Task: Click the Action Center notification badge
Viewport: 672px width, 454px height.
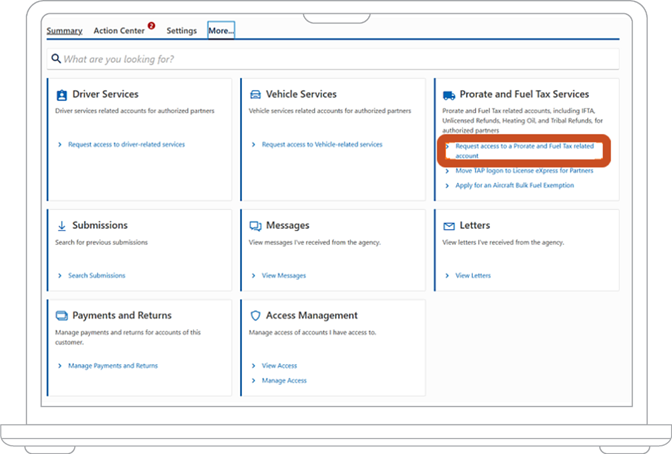Action: 151,25
